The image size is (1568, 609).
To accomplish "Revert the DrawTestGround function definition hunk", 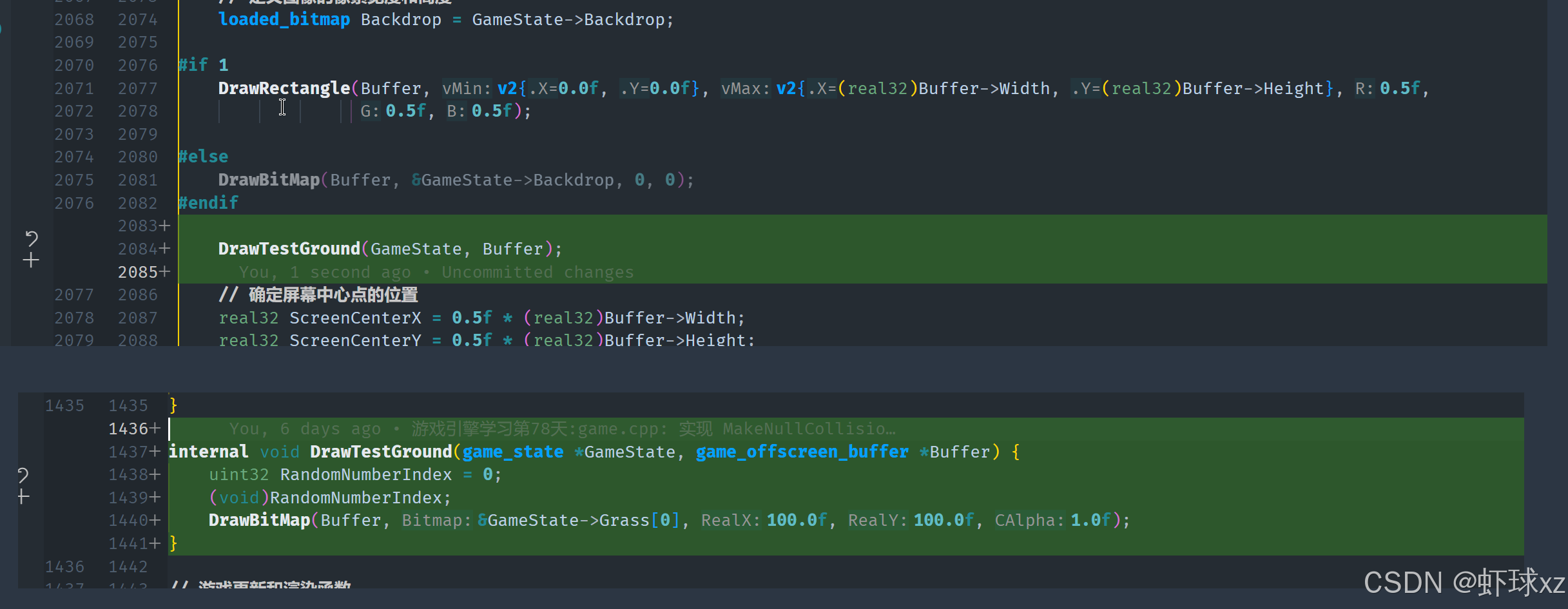I will click(x=23, y=475).
